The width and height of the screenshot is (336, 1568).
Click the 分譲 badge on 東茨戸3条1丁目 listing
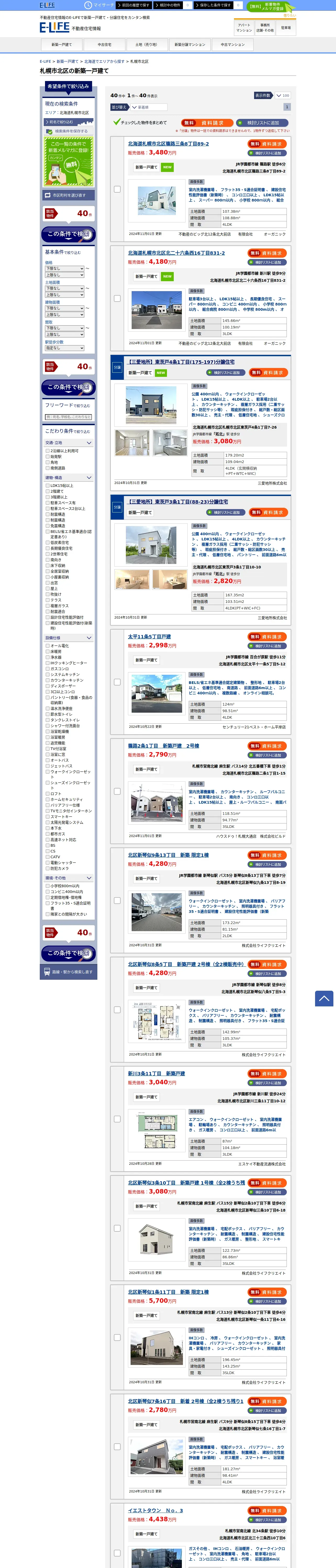pos(117,507)
